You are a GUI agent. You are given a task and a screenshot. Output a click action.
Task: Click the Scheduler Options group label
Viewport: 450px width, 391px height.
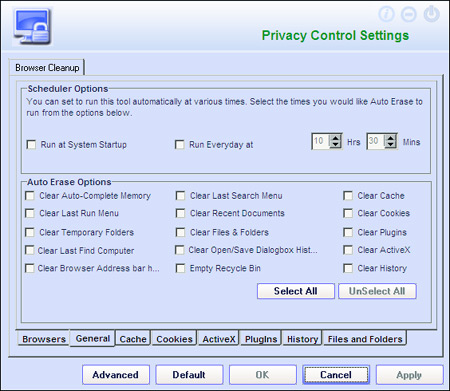pyautogui.click(x=68, y=89)
